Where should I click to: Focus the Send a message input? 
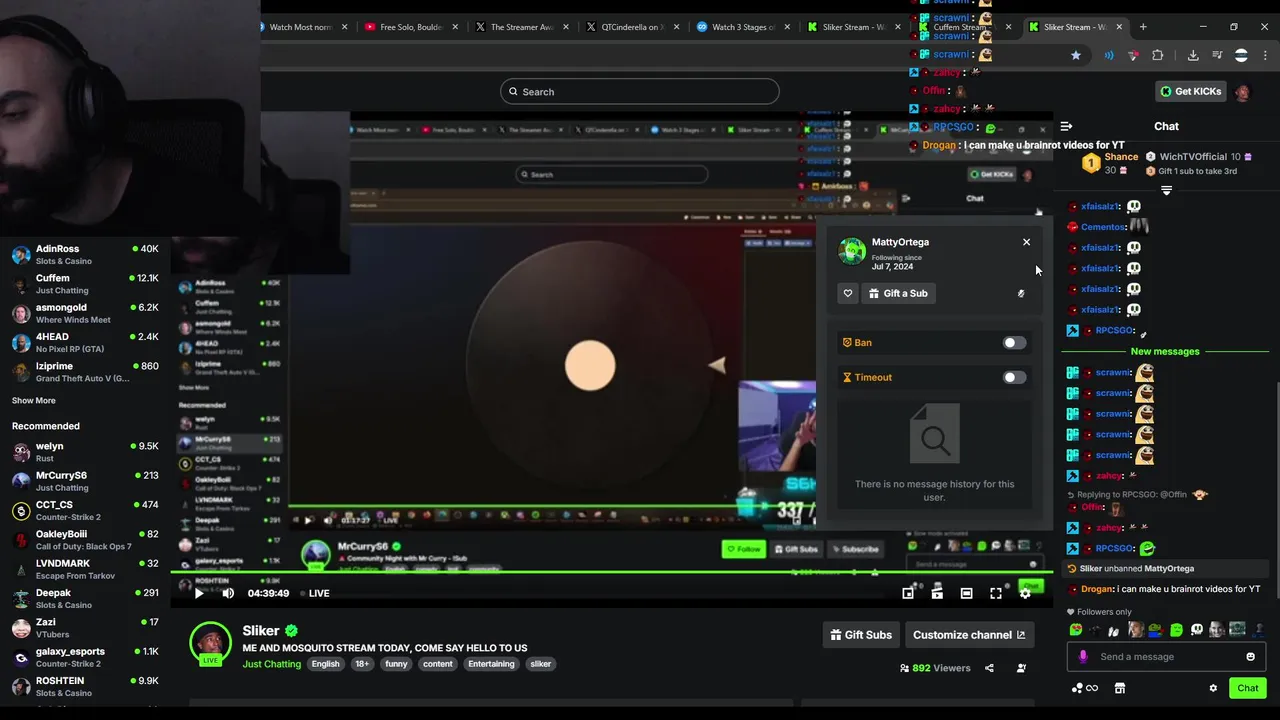[1166, 657]
